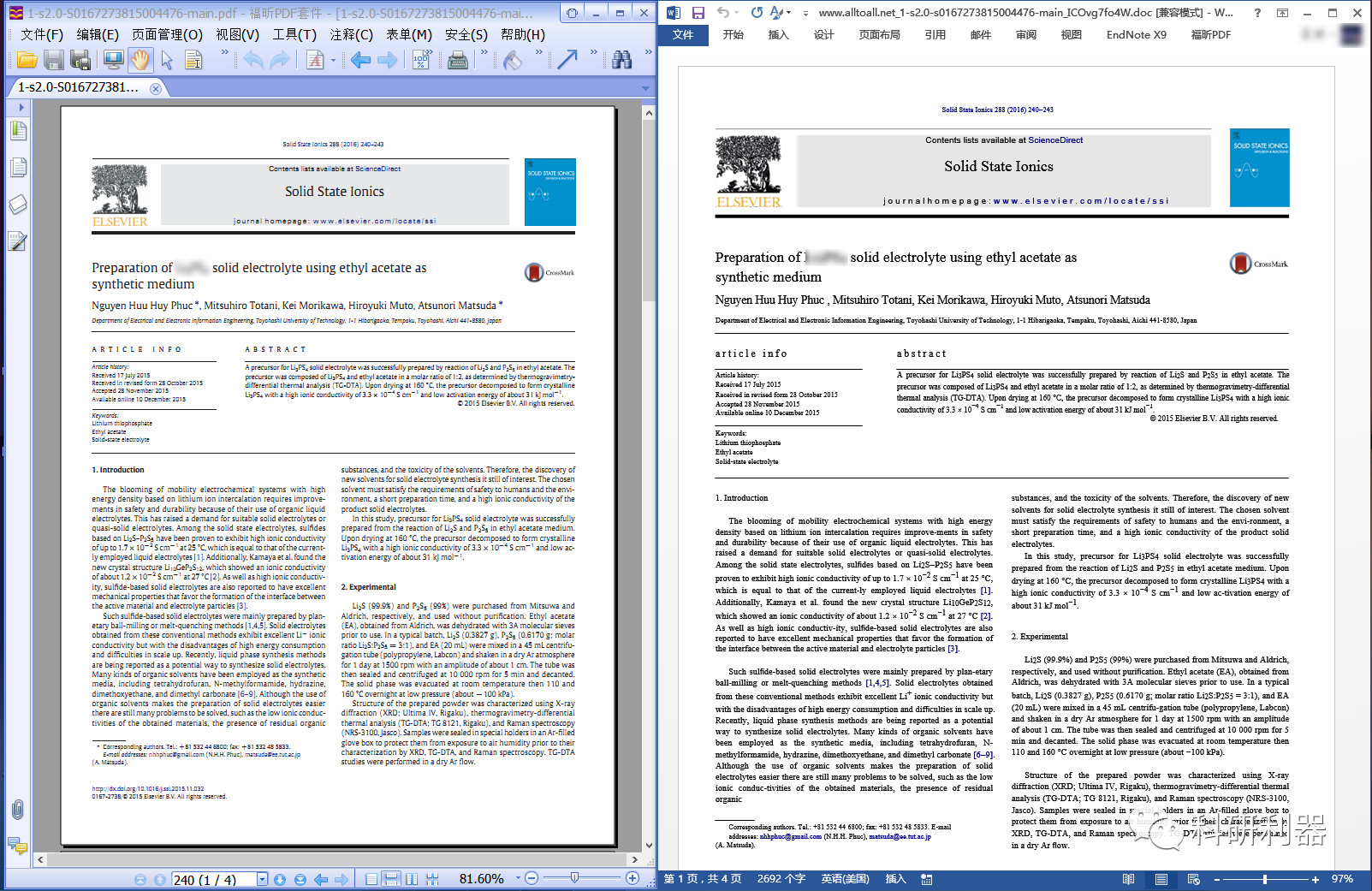
Task: Open the 视图(V) menu in PDF viewer
Action: click(237, 34)
